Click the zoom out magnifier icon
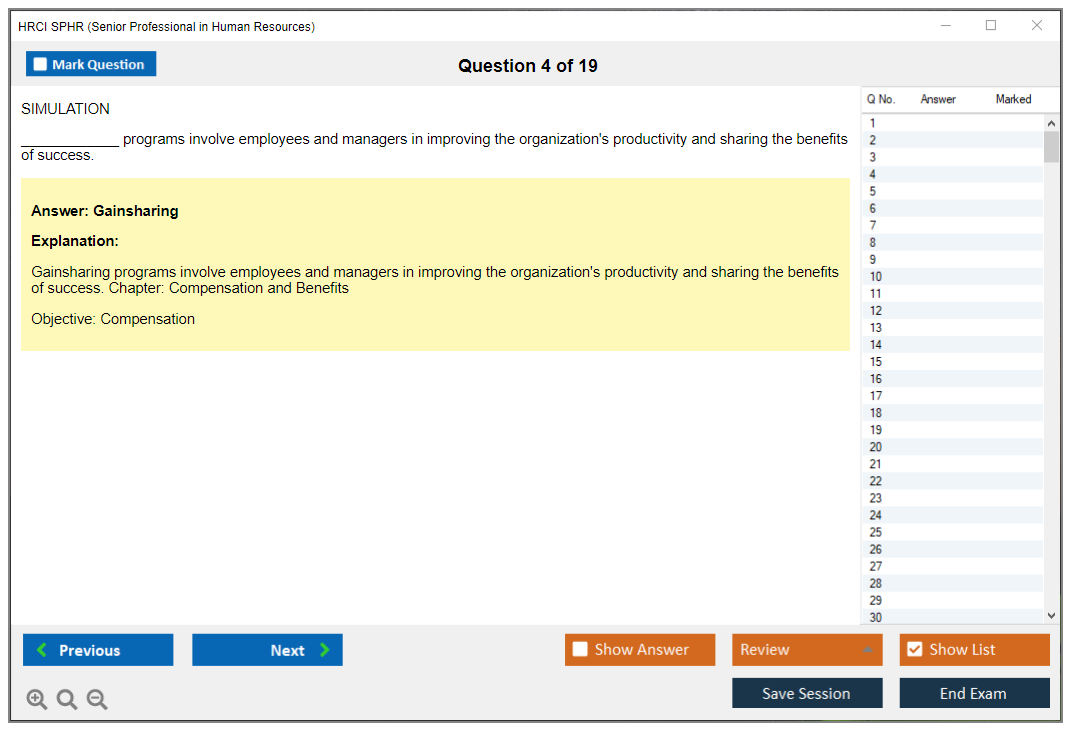The width and height of the screenshot is (1075, 735). [97, 700]
